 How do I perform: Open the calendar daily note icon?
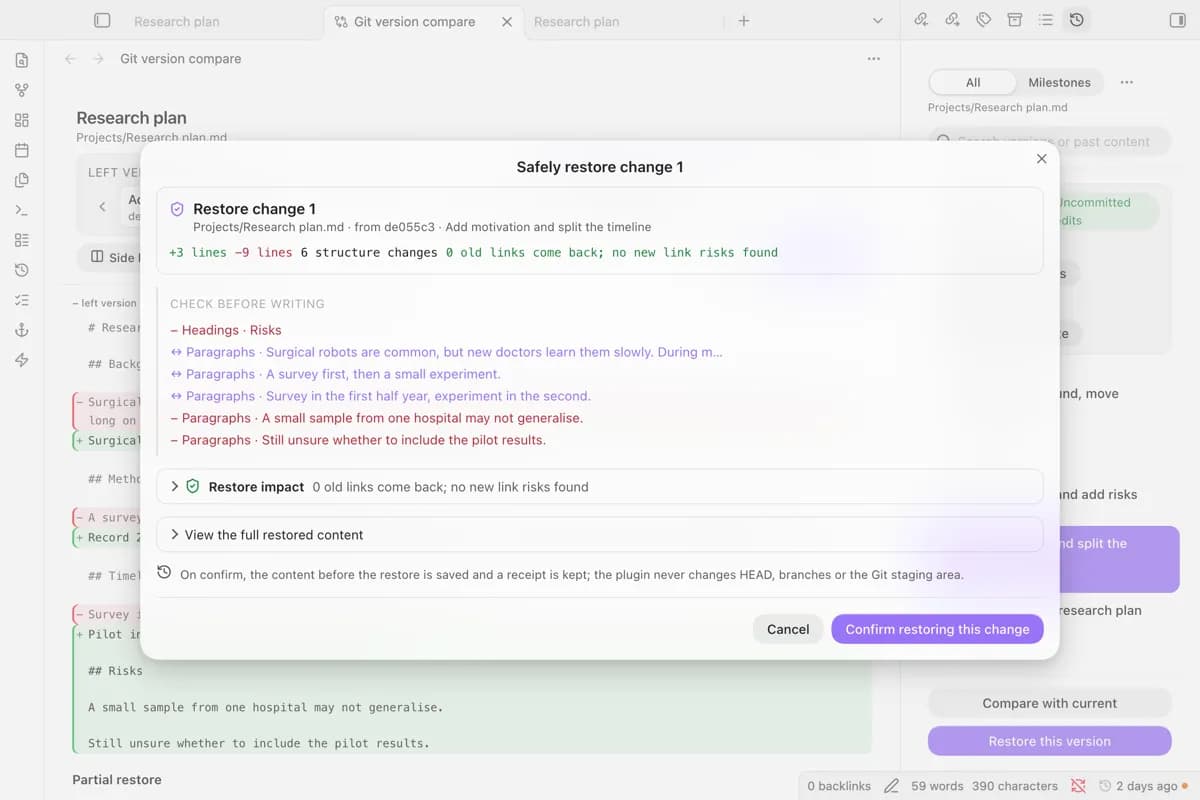pyautogui.click(x=22, y=150)
